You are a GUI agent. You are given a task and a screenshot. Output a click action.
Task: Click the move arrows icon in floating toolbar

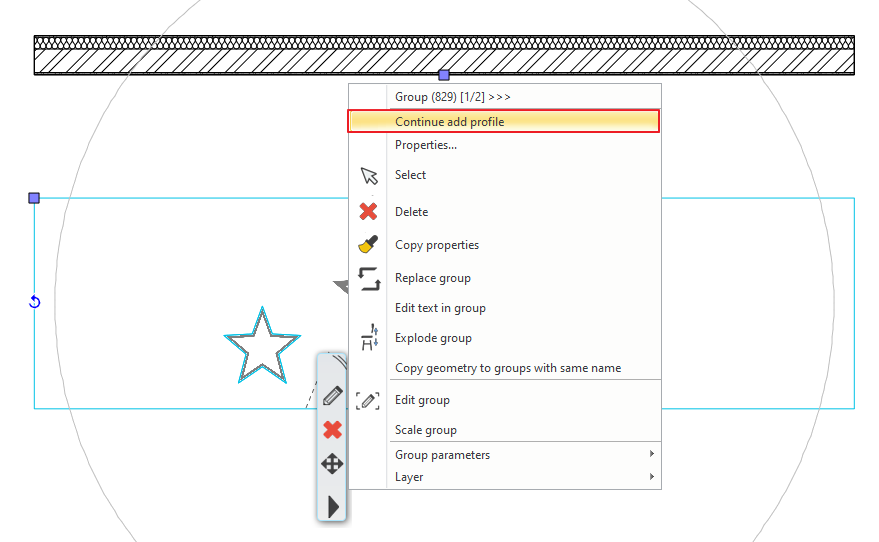[333, 464]
